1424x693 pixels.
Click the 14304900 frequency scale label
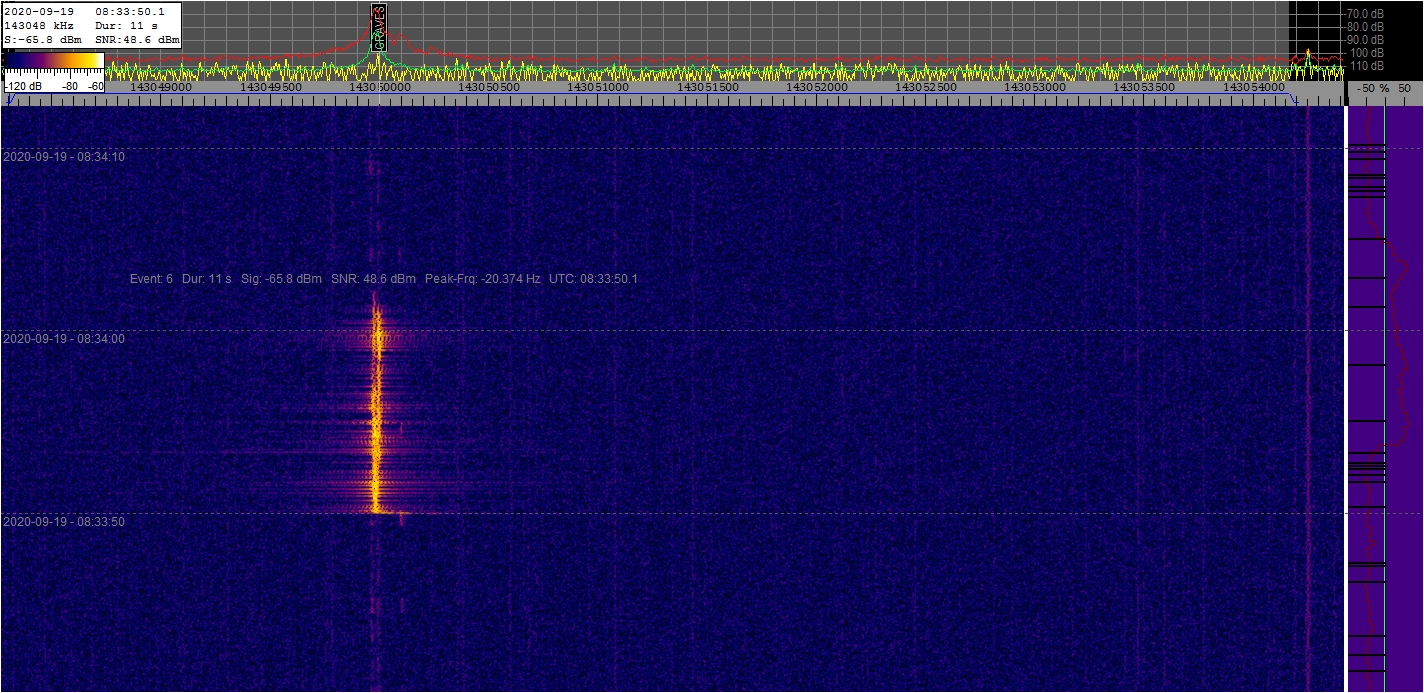161,88
